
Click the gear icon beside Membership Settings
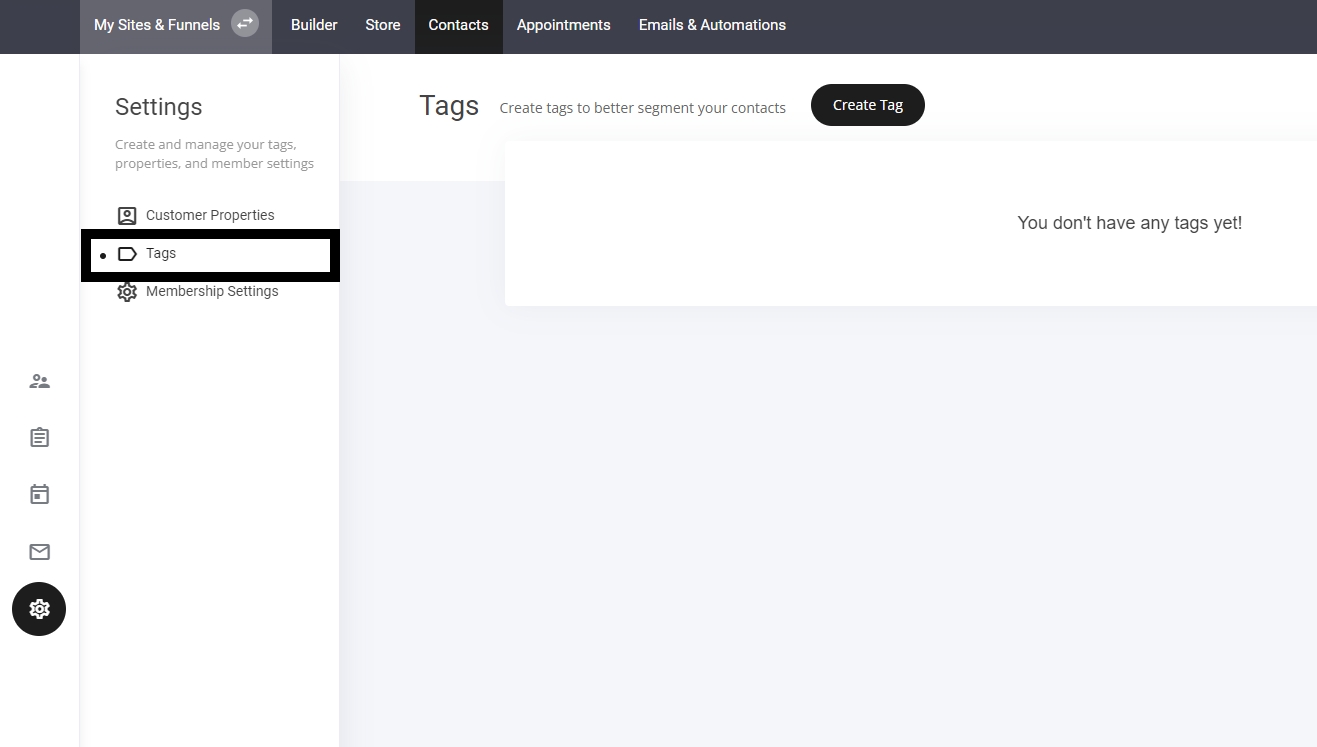click(x=127, y=292)
